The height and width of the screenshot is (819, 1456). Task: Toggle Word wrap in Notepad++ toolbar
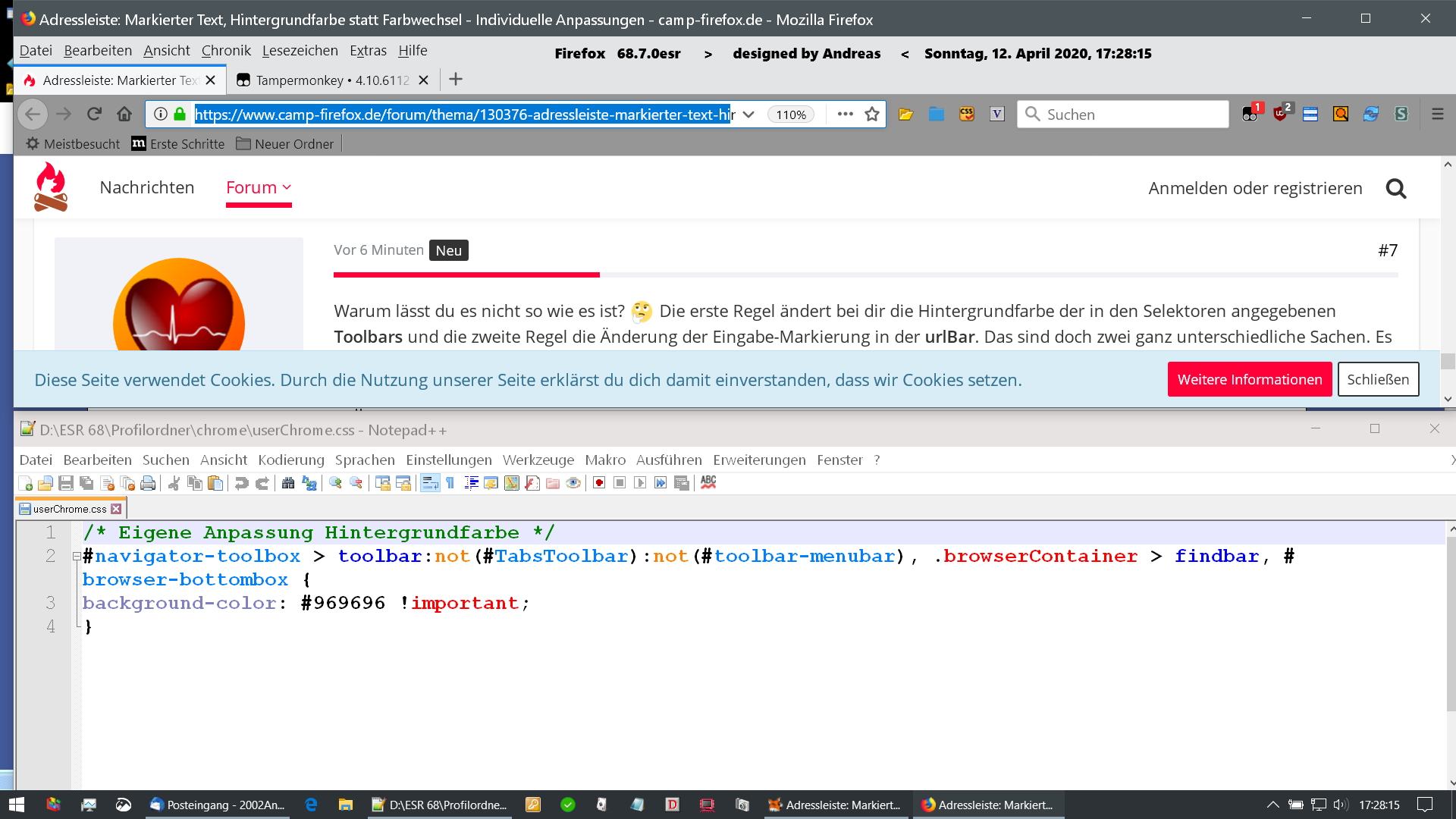click(x=430, y=483)
